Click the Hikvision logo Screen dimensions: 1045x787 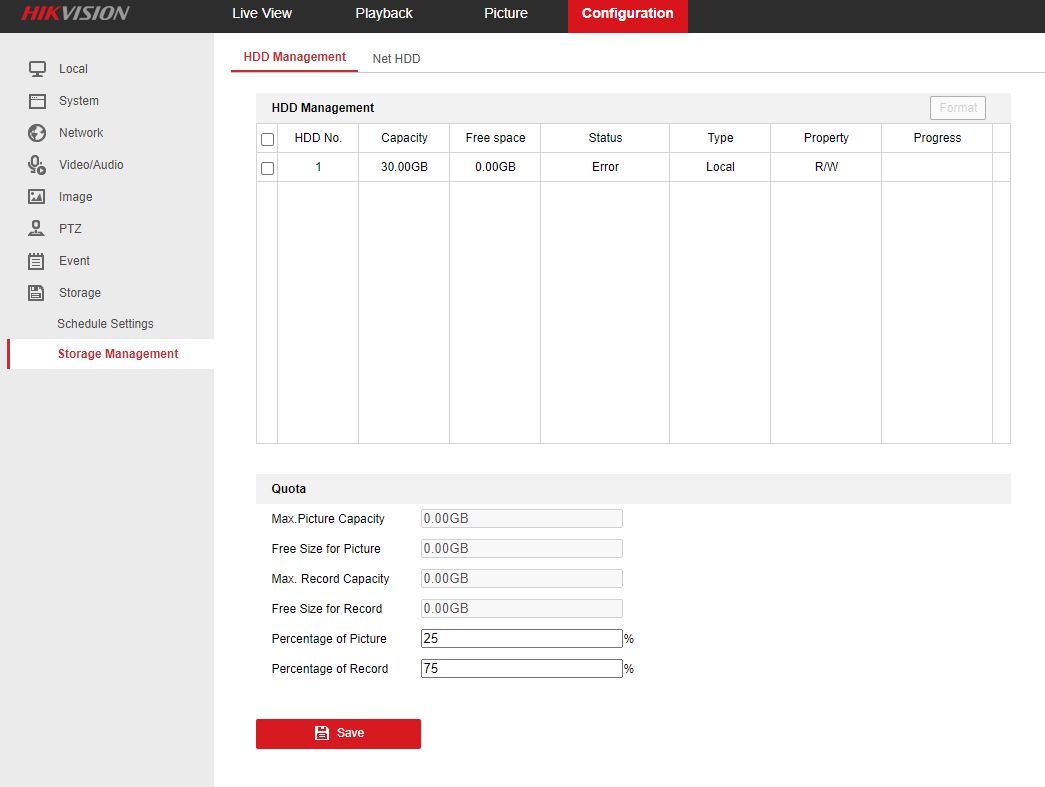pos(76,14)
